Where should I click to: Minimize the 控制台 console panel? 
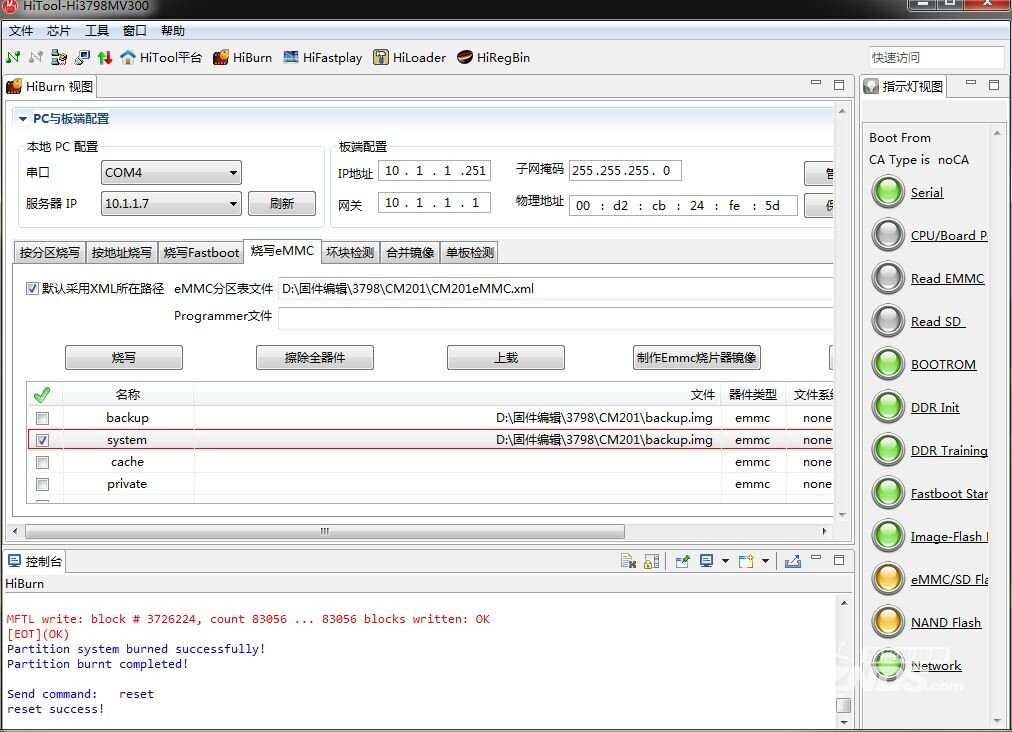coord(816,559)
